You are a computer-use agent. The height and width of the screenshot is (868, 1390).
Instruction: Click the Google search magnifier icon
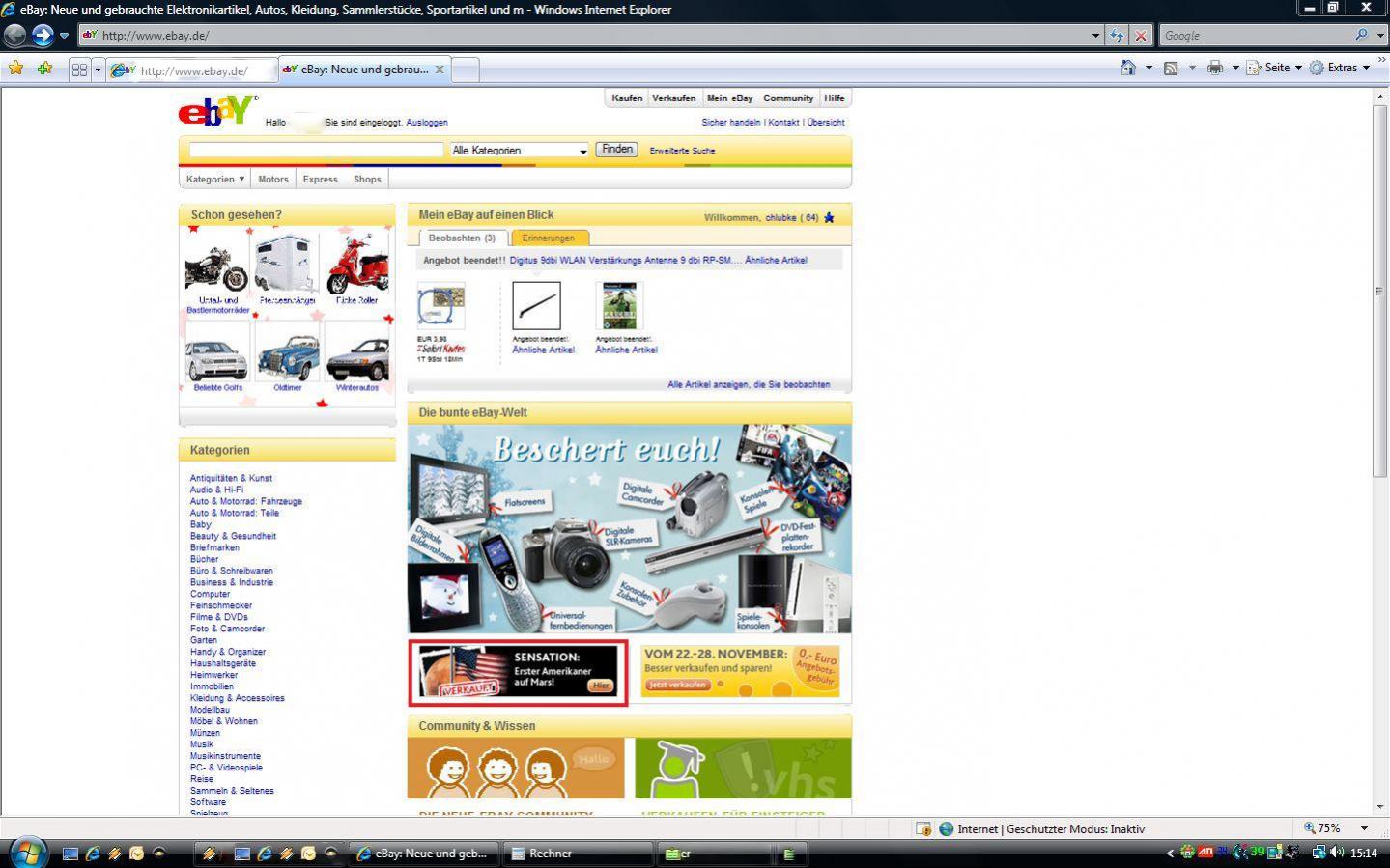point(1361,35)
